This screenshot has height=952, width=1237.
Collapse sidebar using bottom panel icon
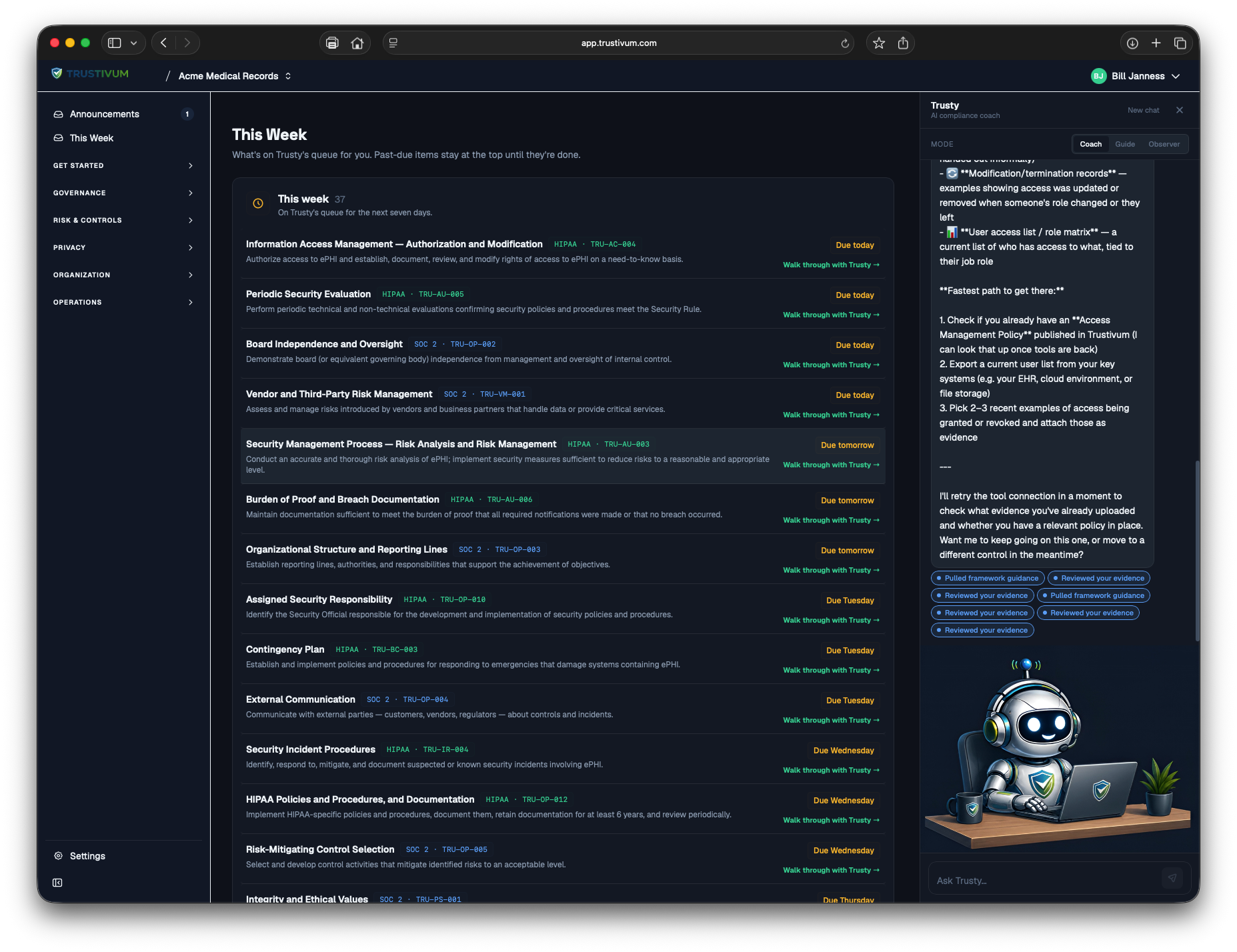coord(57,883)
